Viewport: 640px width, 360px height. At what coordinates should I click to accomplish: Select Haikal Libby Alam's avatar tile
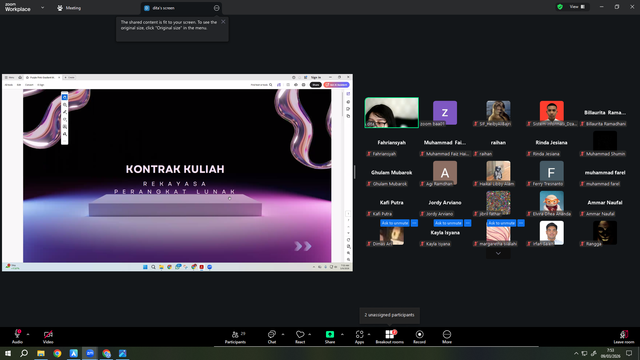[x=498, y=173]
